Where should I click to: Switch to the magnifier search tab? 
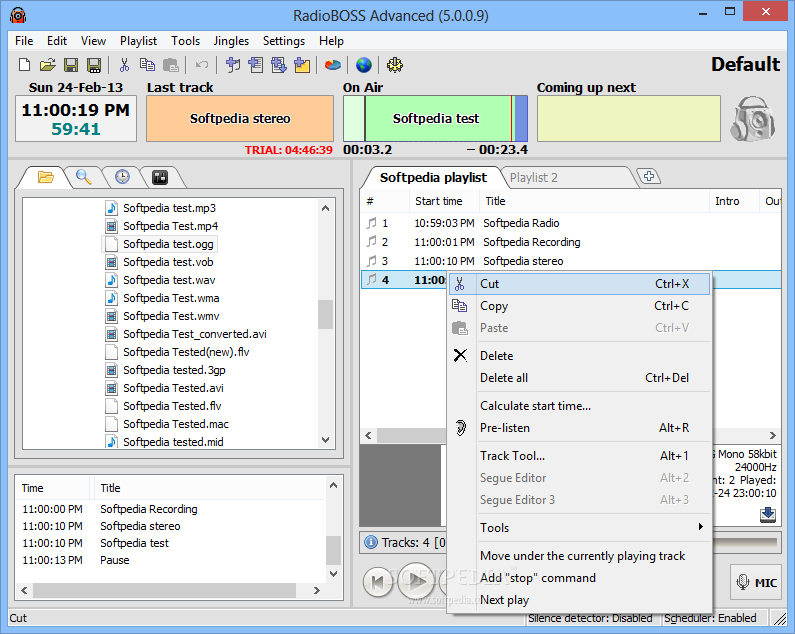[84, 177]
